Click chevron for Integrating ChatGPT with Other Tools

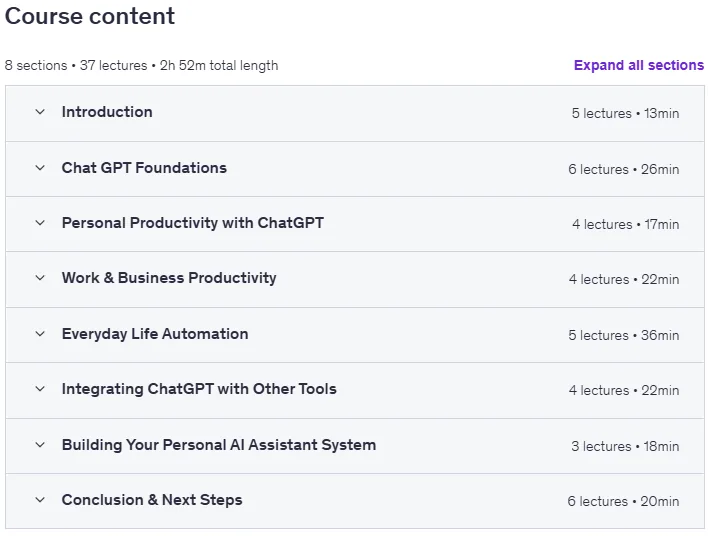[x=40, y=389]
